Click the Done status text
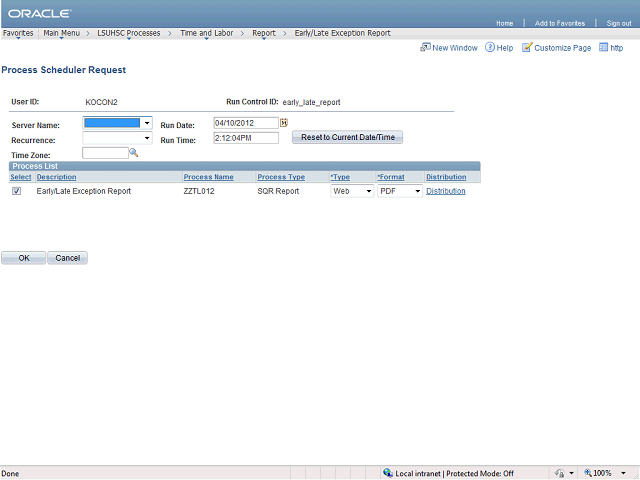 tap(10, 473)
